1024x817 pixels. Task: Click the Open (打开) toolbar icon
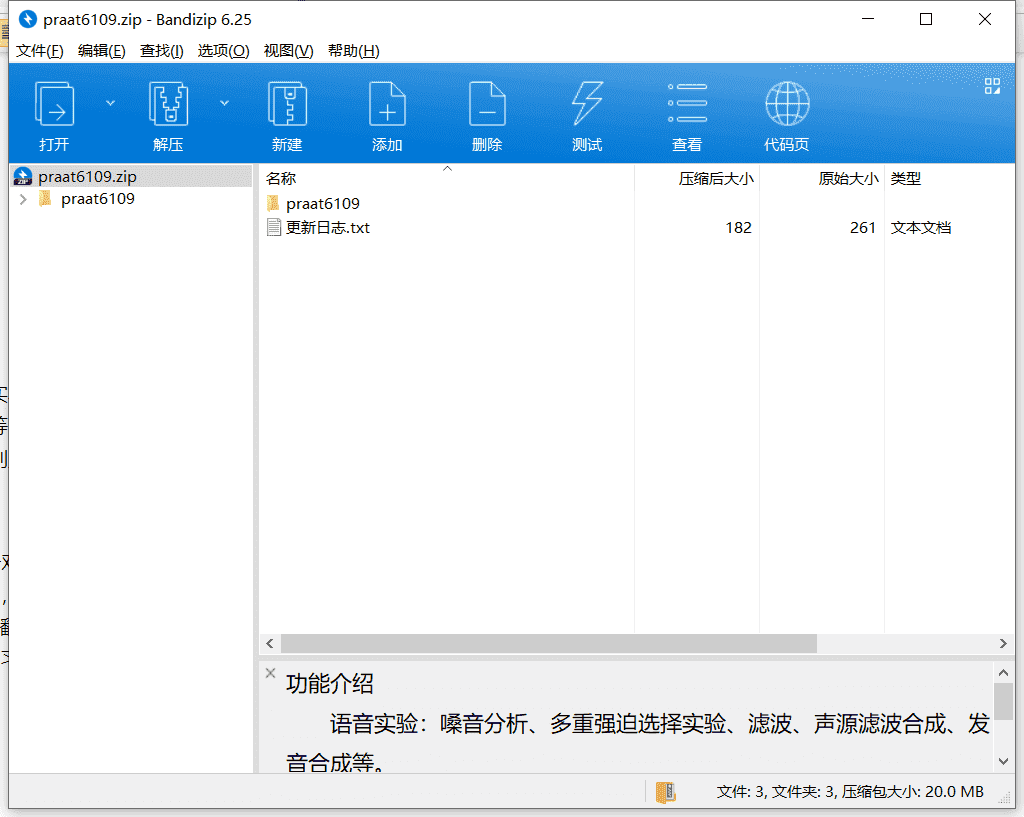54,104
